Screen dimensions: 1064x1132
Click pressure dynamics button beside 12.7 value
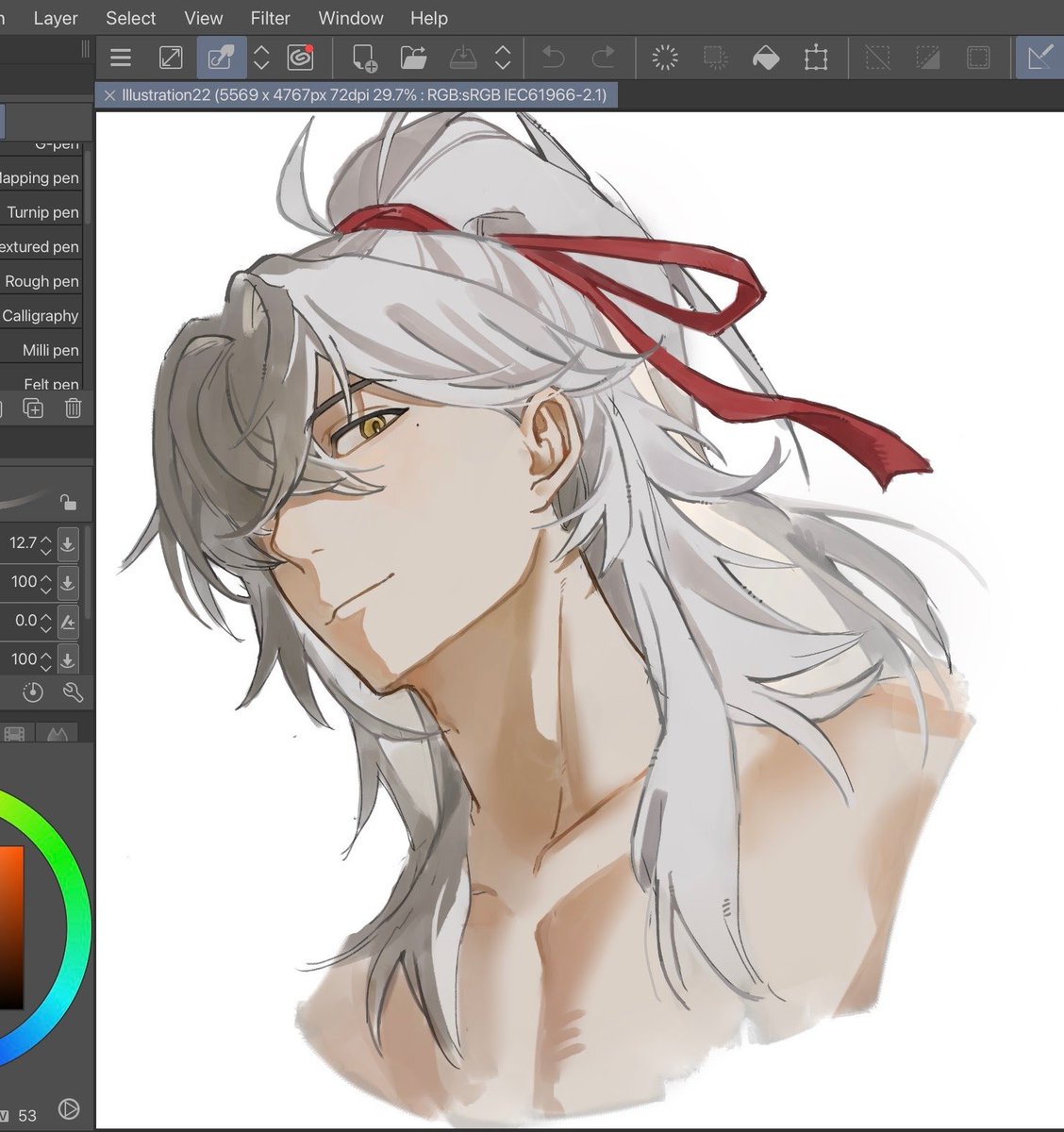click(68, 543)
